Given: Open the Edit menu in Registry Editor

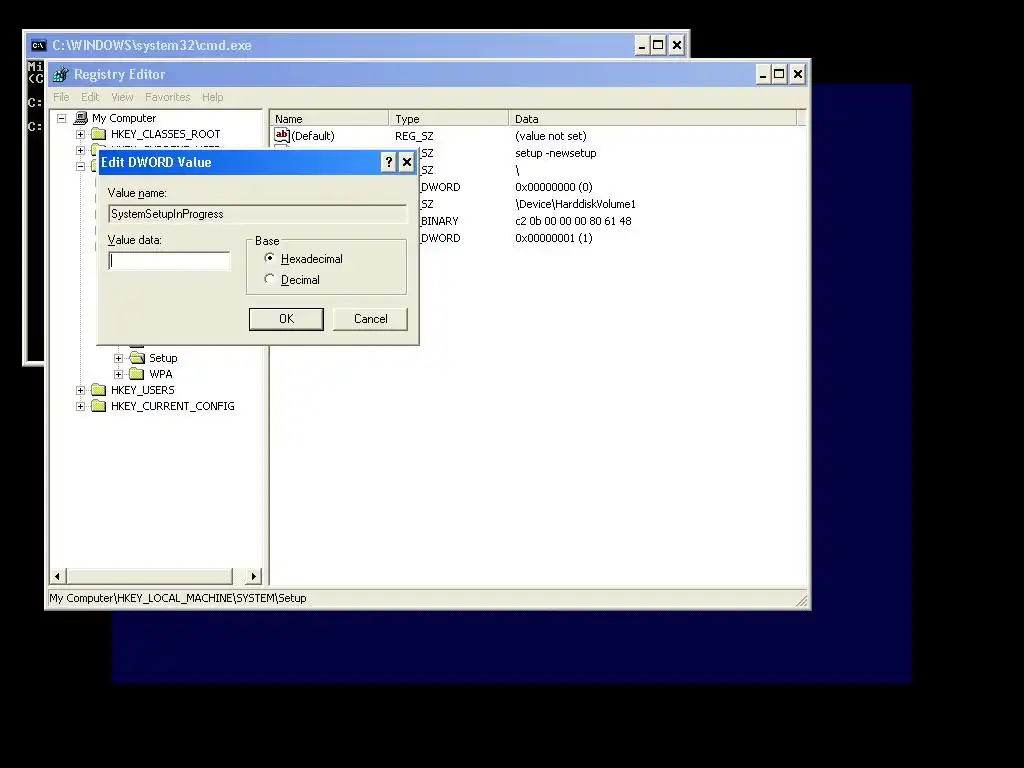Looking at the screenshot, I should [90, 97].
